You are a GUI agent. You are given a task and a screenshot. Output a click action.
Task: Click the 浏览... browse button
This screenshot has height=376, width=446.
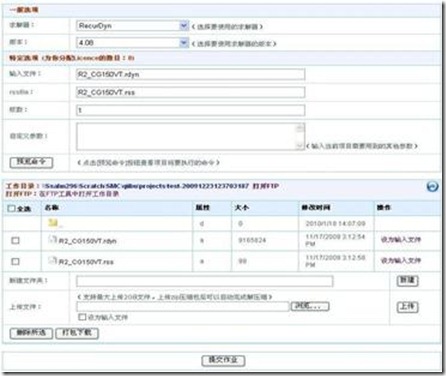(x=310, y=306)
